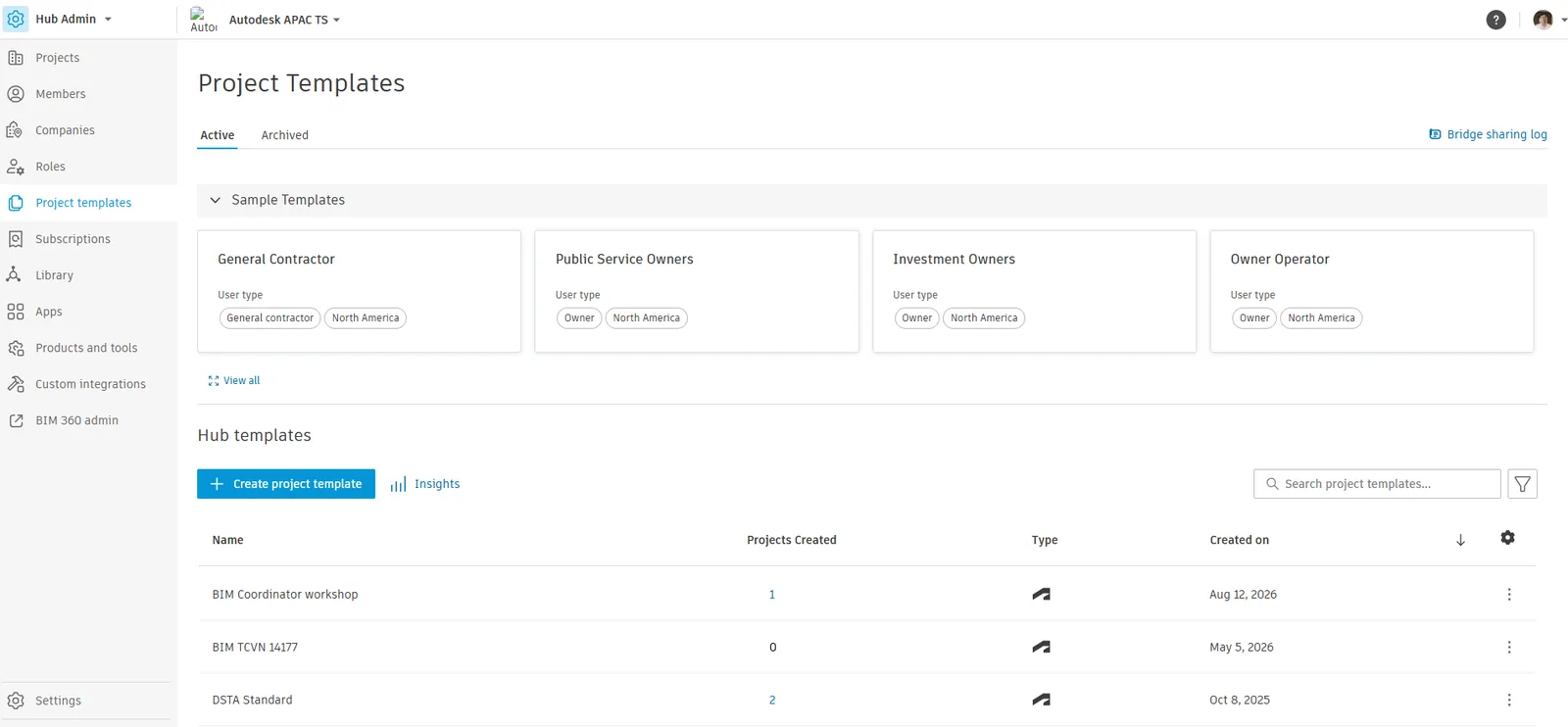Click the Settings gear icon in sidebar

(16, 701)
